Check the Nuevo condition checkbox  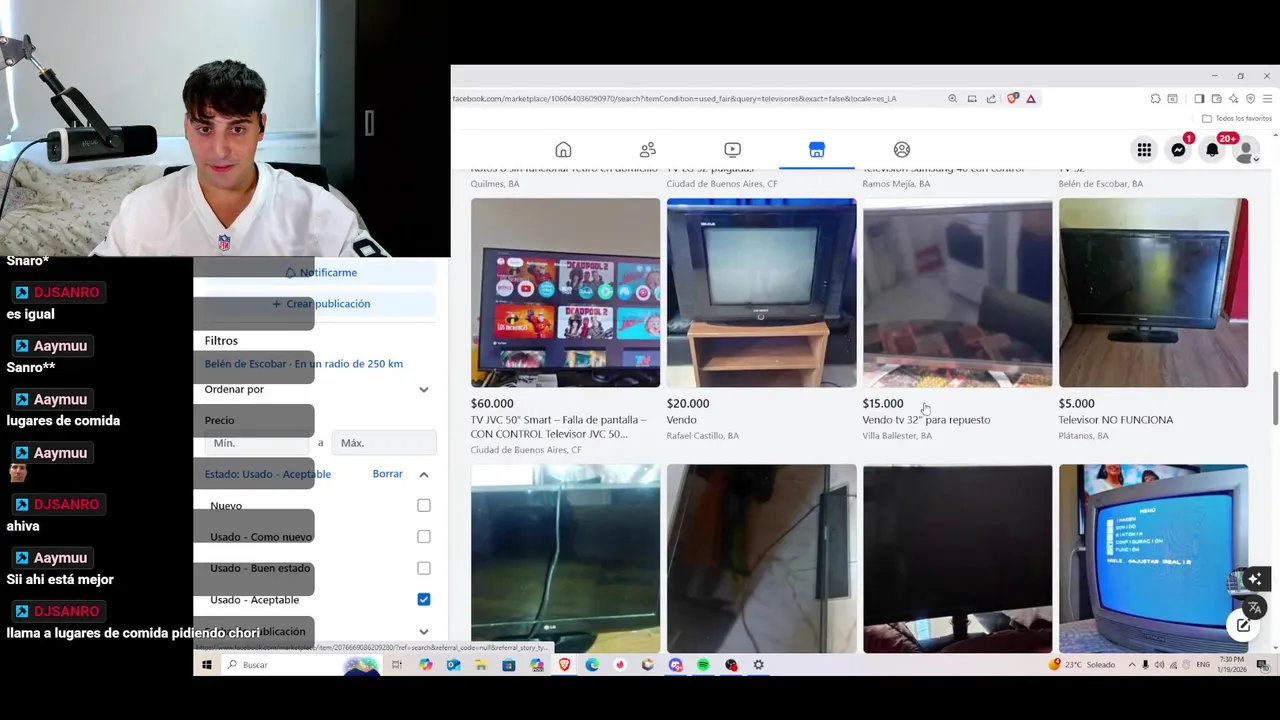coord(424,506)
